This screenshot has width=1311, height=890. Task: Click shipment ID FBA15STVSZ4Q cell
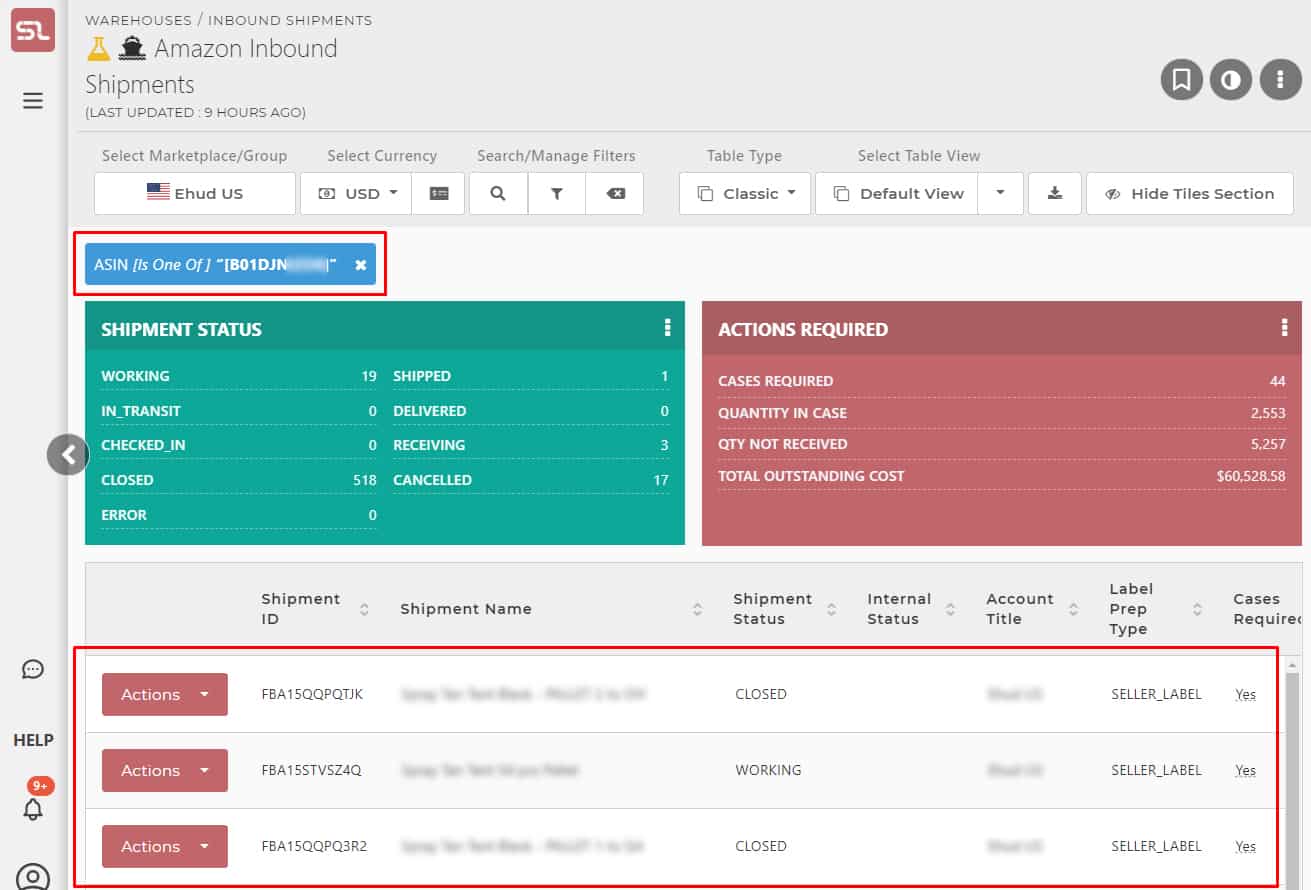click(x=311, y=770)
